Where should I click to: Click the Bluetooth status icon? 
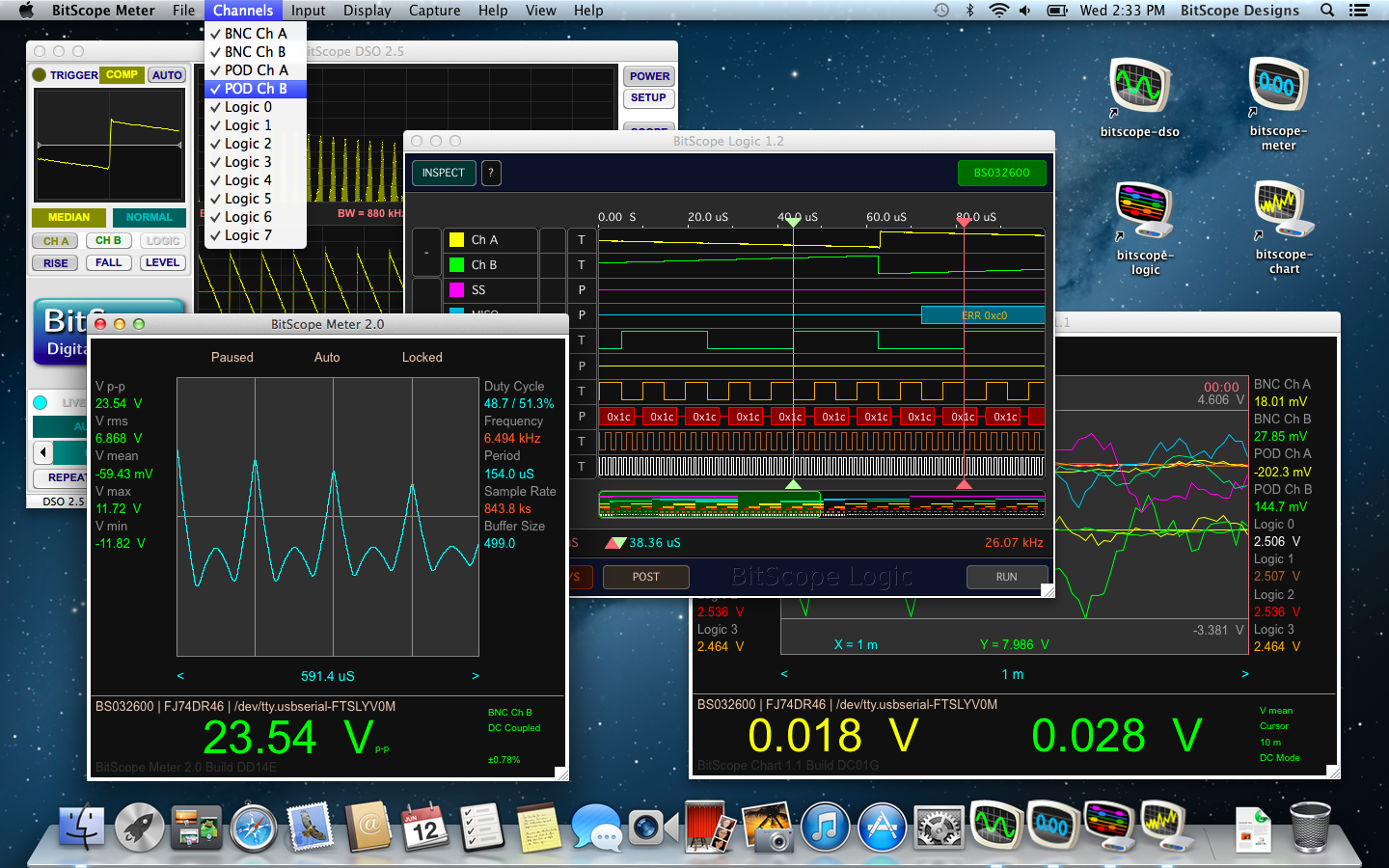click(x=970, y=11)
